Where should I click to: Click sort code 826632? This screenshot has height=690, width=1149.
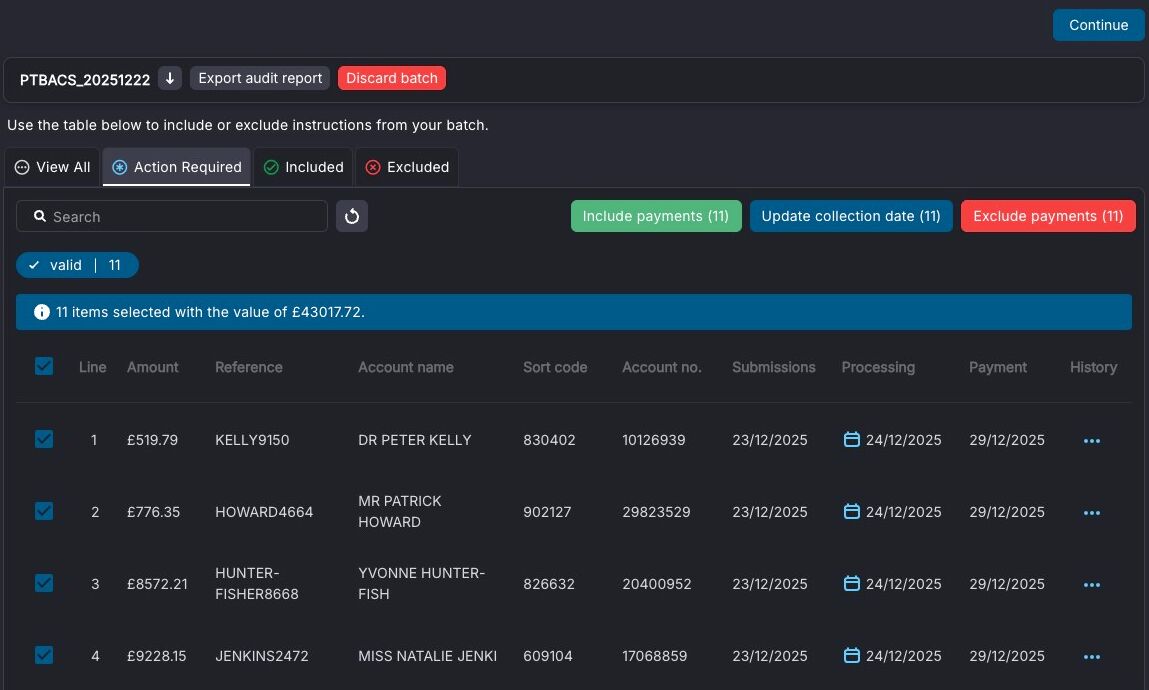pos(549,584)
